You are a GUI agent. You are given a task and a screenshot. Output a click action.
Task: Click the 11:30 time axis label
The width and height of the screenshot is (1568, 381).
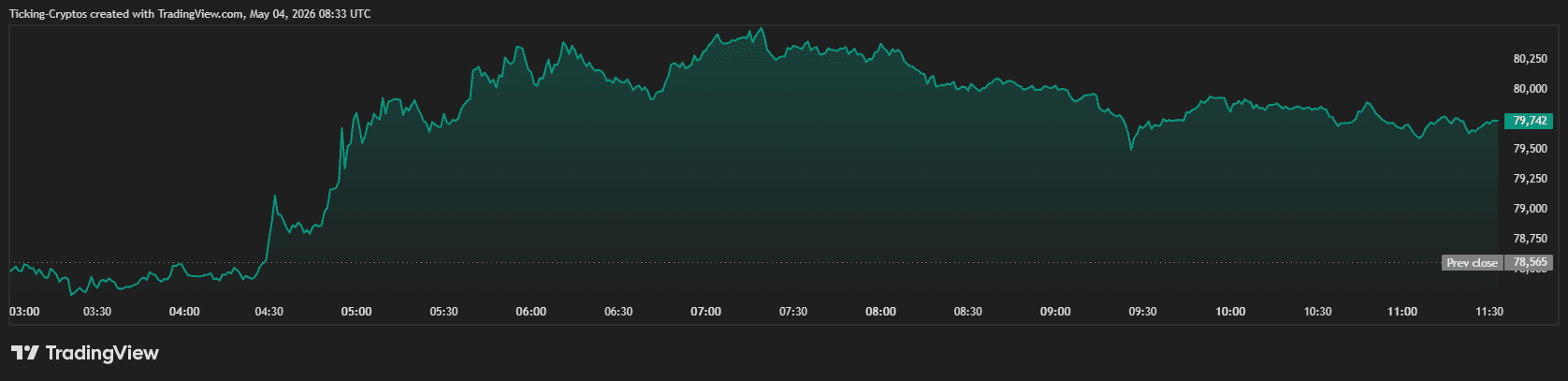point(1488,312)
